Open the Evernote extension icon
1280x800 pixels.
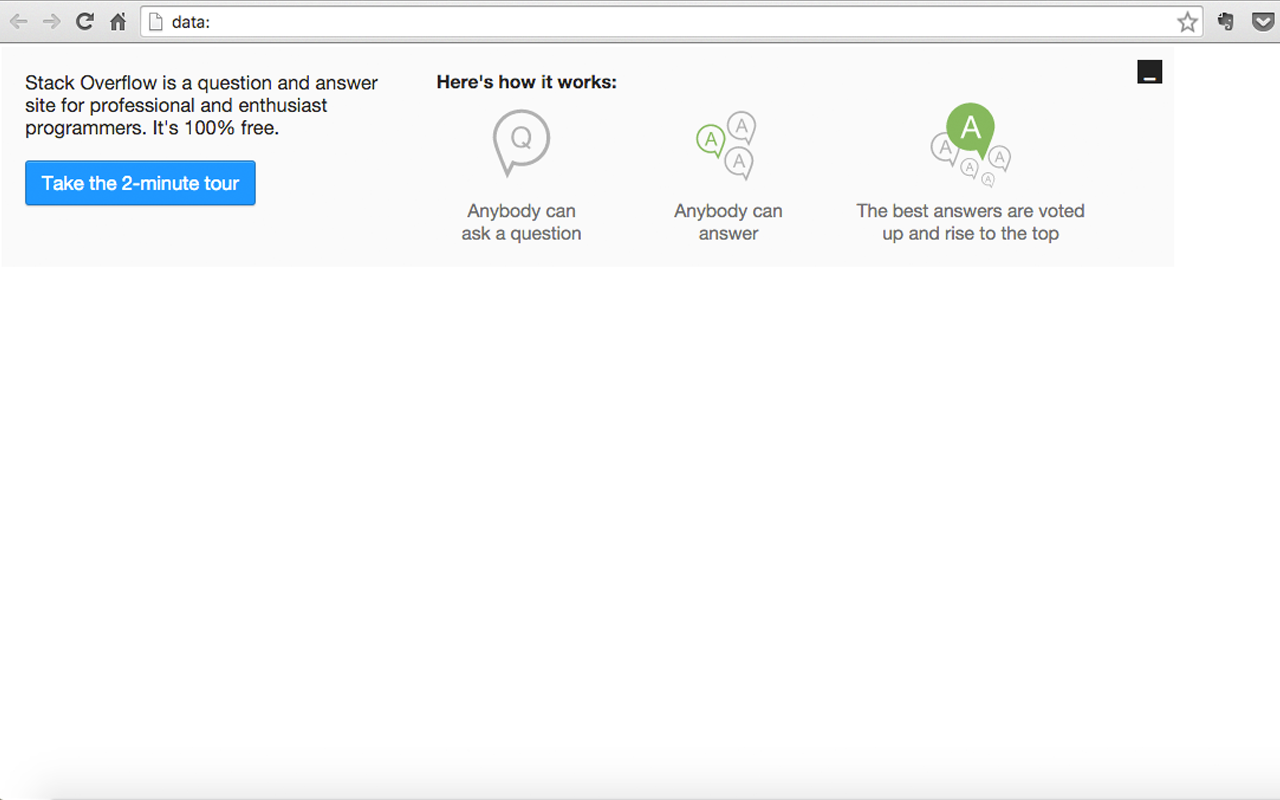pyautogui.click(x=1225, y=21)
